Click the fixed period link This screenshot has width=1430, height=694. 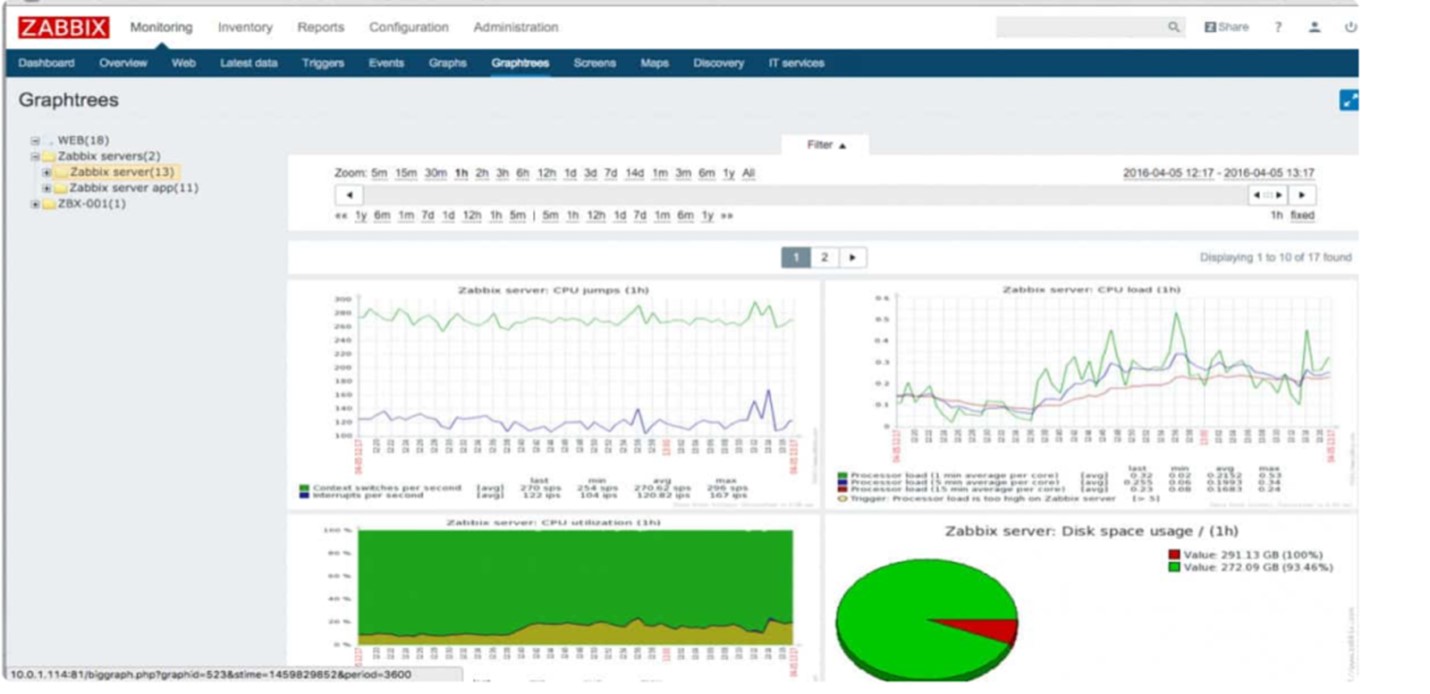[1302, 215]
